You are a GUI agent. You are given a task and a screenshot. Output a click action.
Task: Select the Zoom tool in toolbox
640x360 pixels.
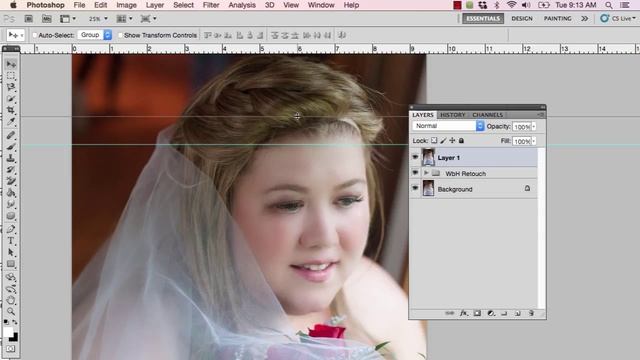(11, 312)
